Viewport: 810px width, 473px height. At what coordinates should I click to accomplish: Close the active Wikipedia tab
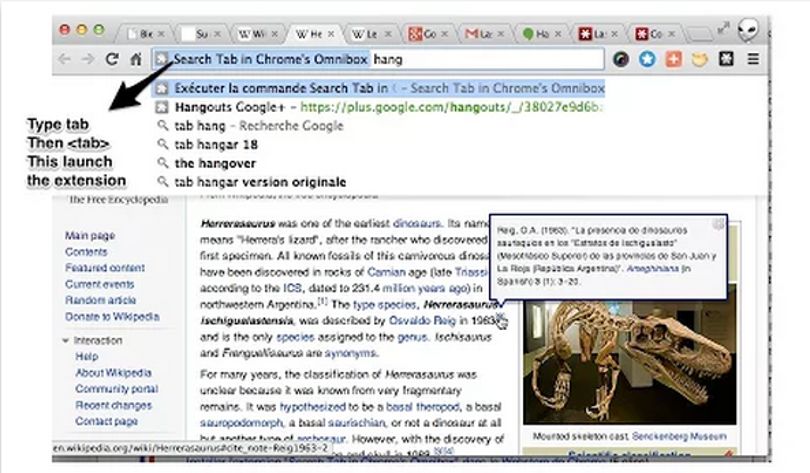click(331, 34)
